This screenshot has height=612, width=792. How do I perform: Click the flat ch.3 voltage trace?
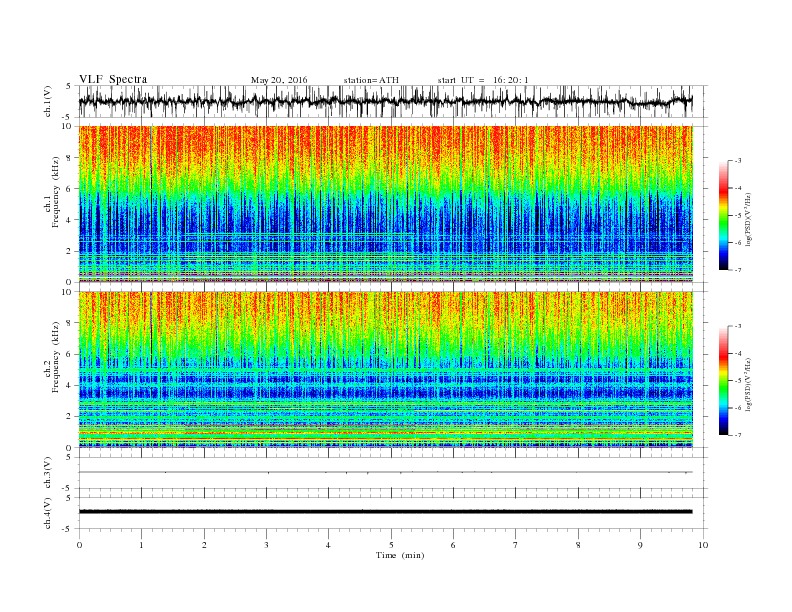385,472
